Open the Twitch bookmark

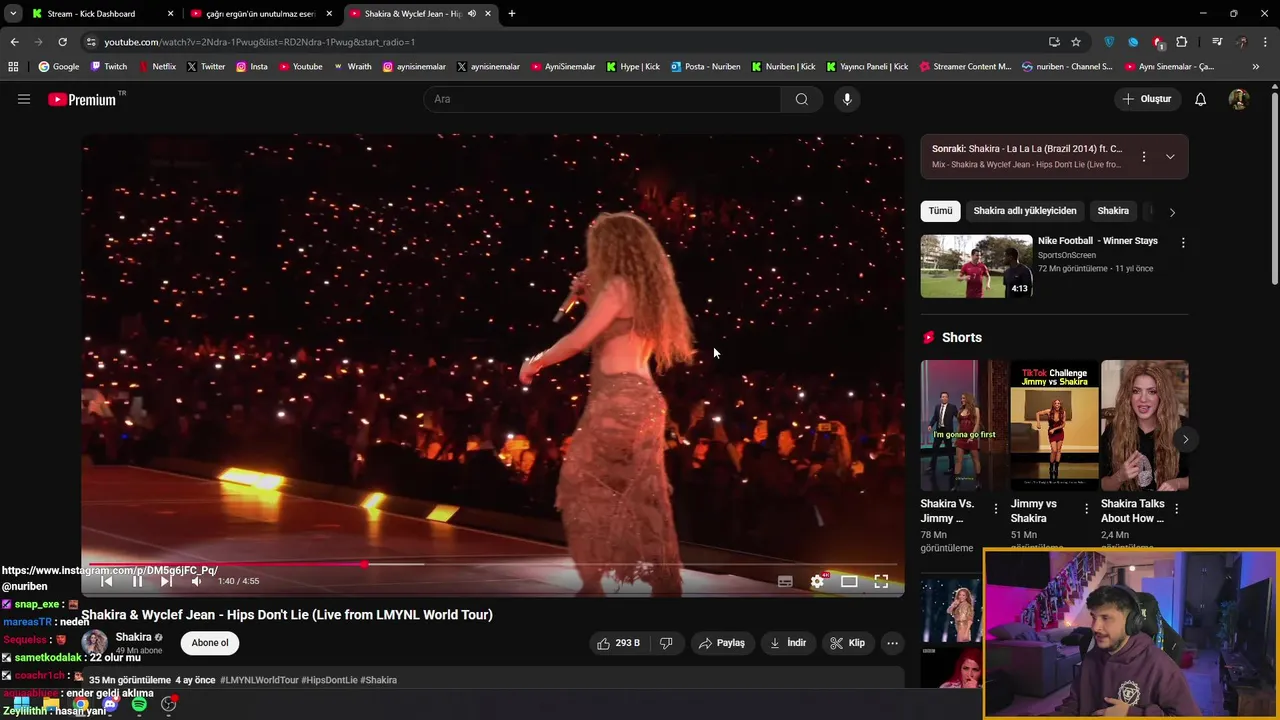point(109,67)
